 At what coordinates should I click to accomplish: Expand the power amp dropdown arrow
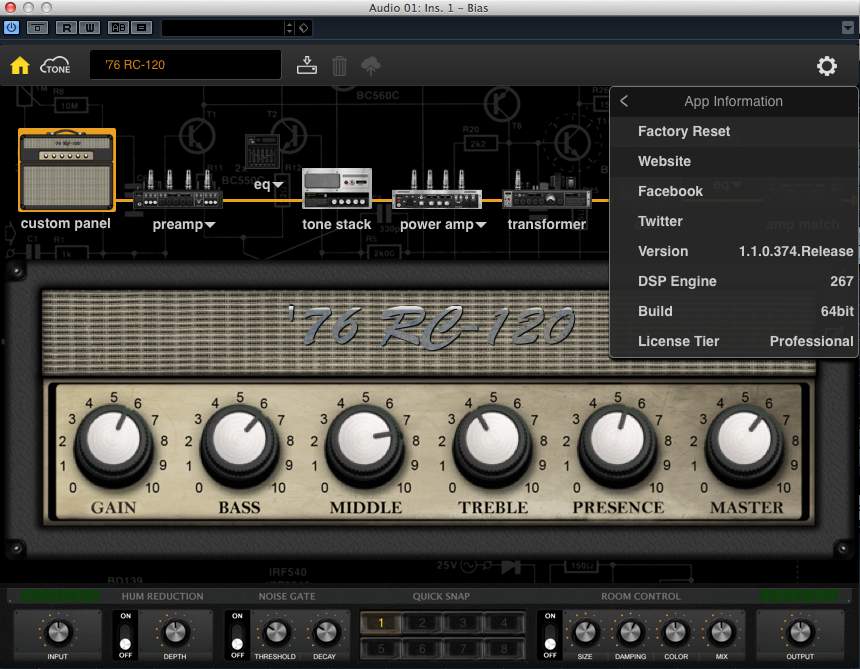pyautogui.click(x=481, y=226)
